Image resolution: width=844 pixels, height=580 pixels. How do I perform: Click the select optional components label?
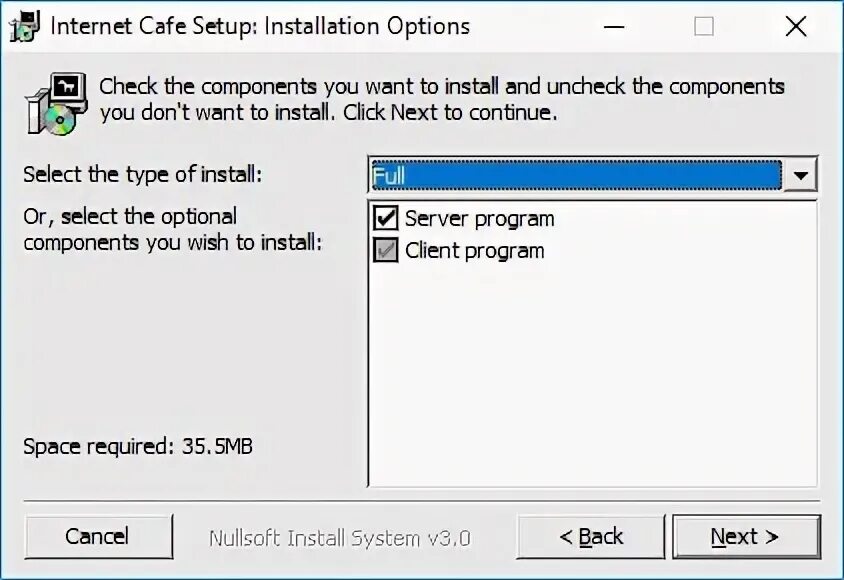click(x=172, y=229)
